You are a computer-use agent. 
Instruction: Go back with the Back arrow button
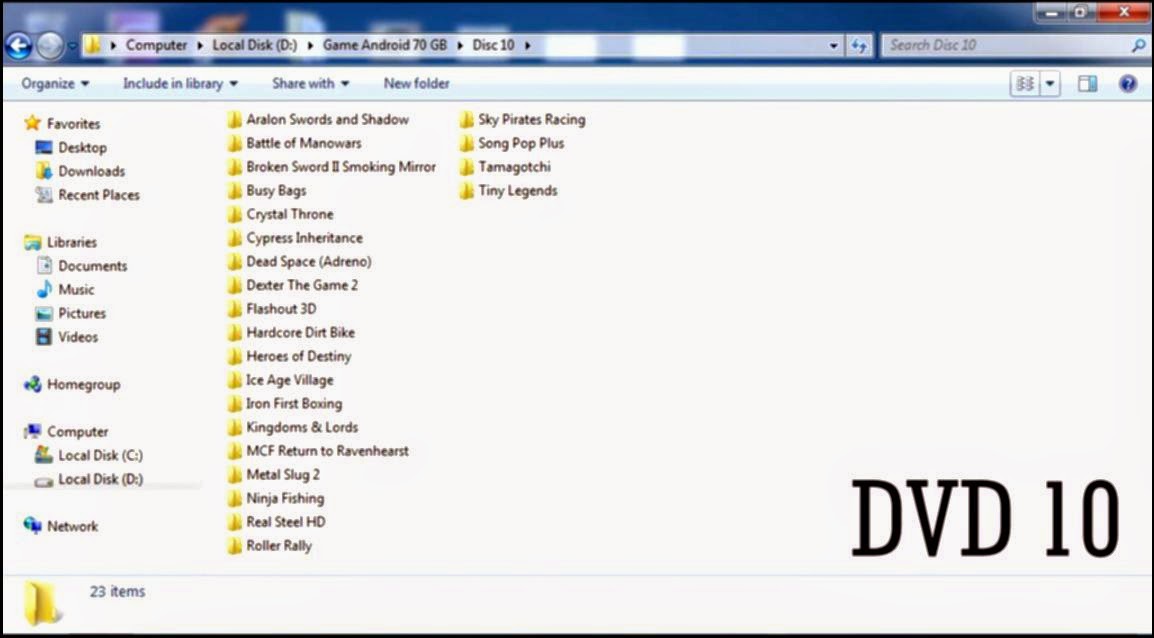tap(19, 46)
